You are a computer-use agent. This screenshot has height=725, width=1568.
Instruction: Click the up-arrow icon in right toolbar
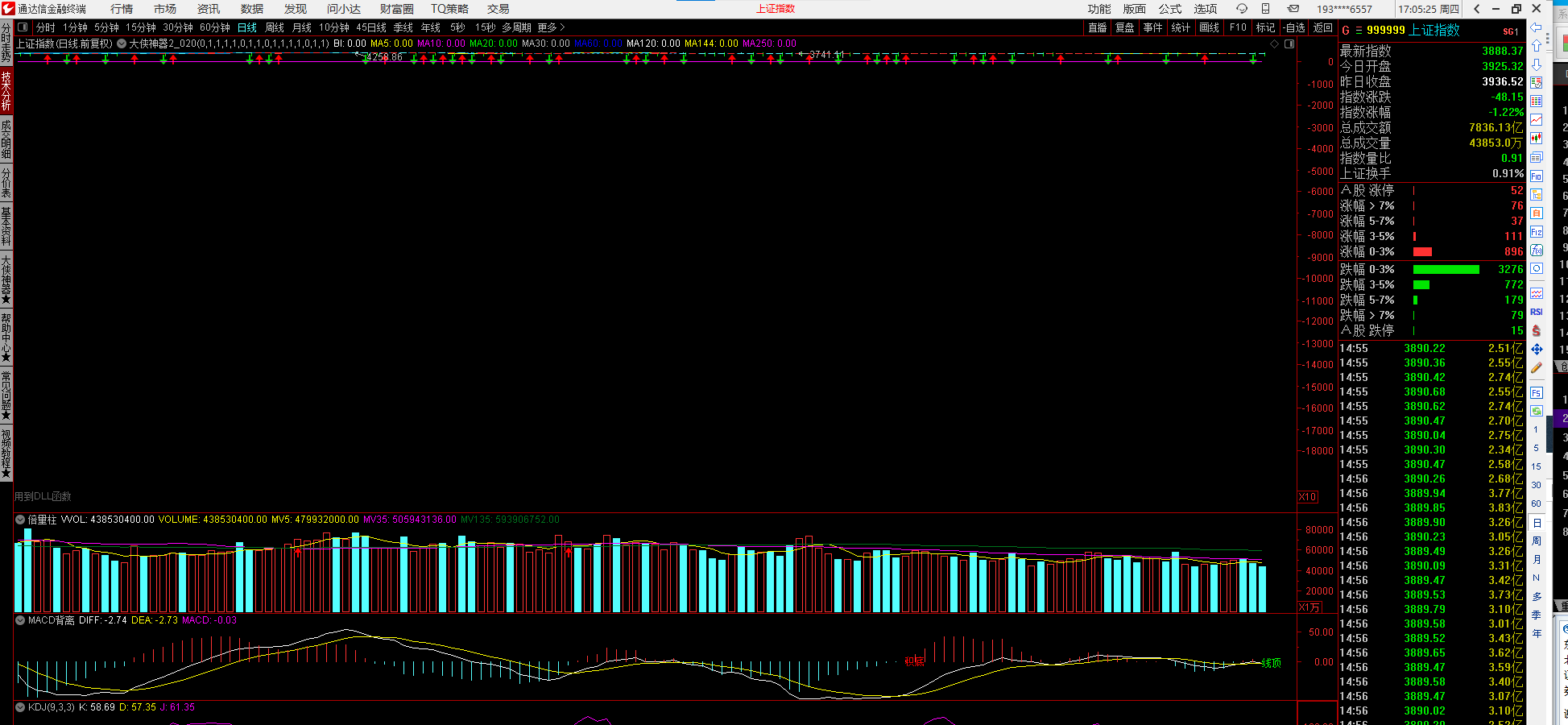(x=1537, y=46)
